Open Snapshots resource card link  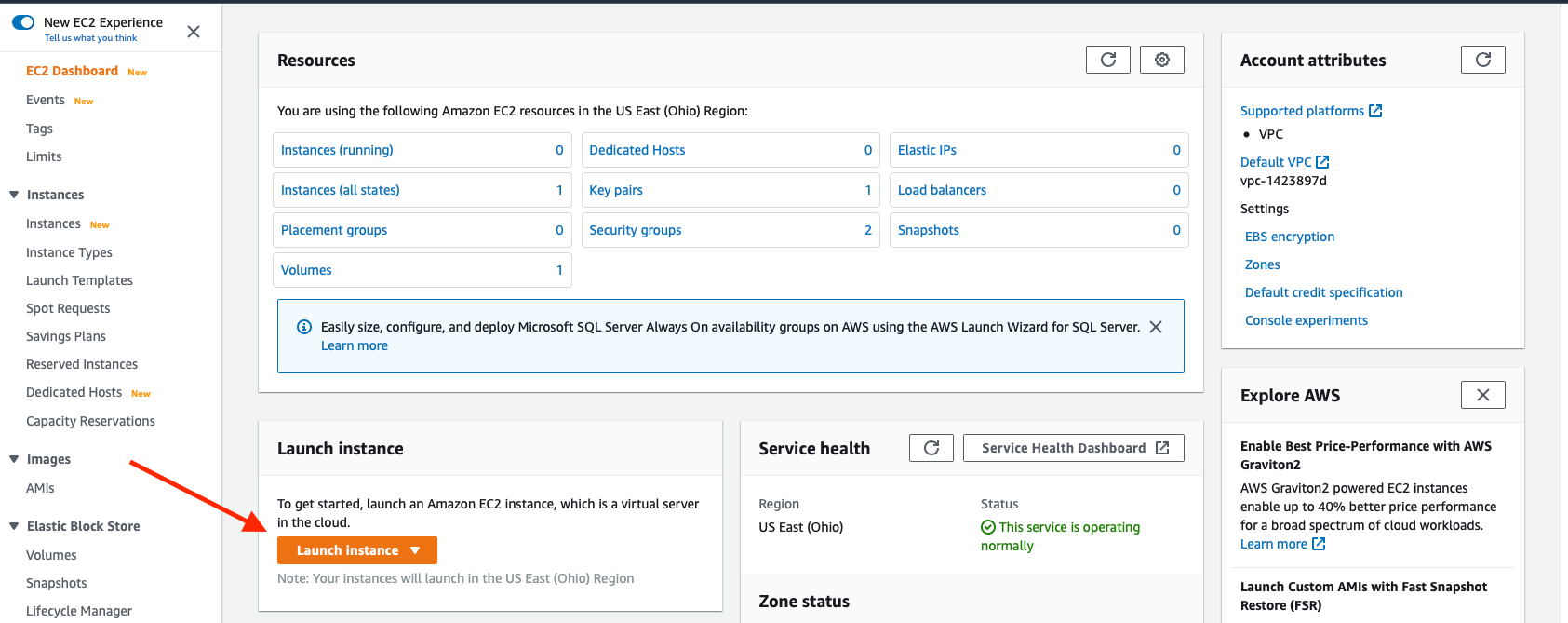[x=929, y=230]
